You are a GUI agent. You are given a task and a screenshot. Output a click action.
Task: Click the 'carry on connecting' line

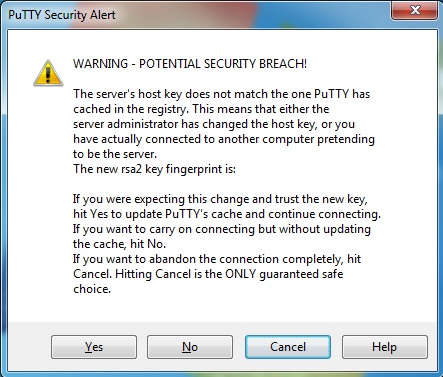222,229
